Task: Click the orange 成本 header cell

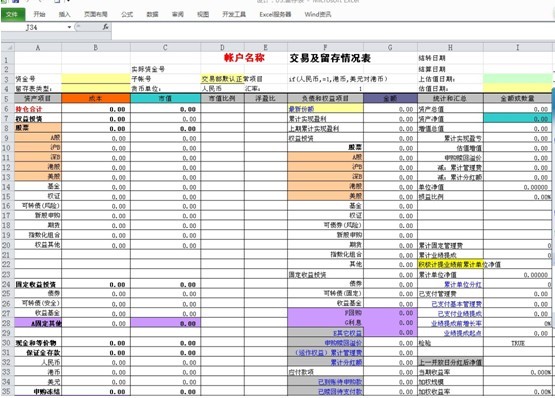Action: tap(96, 98)
